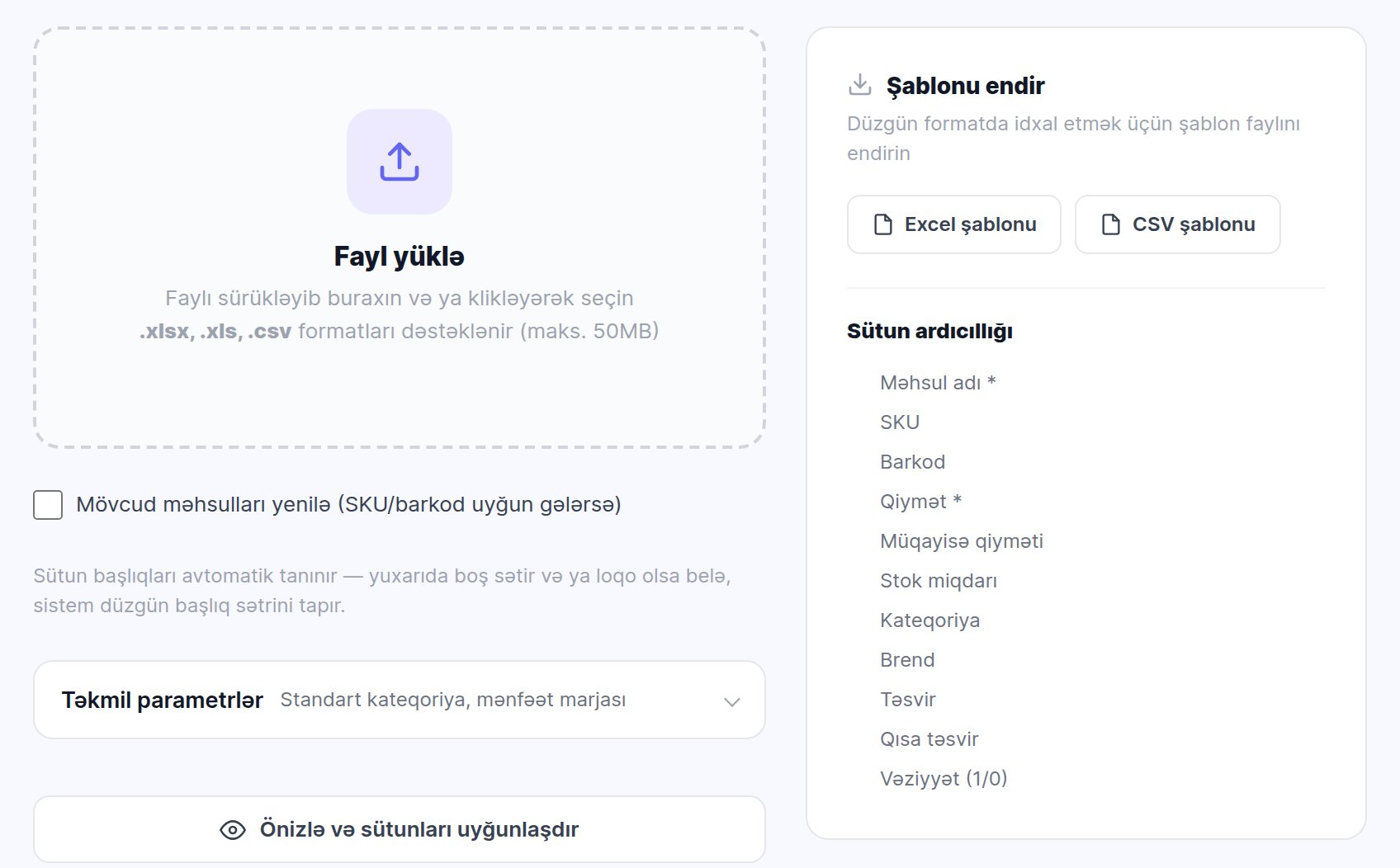The image size is (1400, 868).
Task: Click 'Standart kateqoriya, mənfəət marjası' subtitle
Action: coord(453,700)
